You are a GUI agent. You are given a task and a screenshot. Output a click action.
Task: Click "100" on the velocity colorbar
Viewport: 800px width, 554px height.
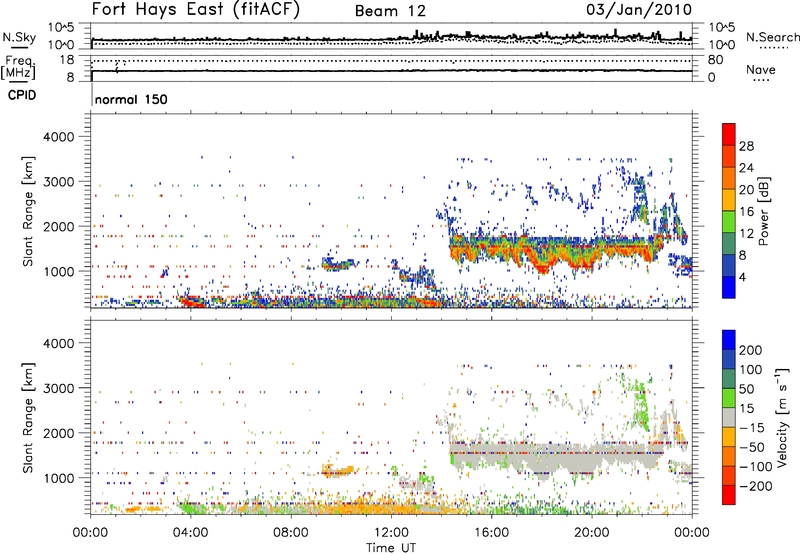[x=751, y=370]
